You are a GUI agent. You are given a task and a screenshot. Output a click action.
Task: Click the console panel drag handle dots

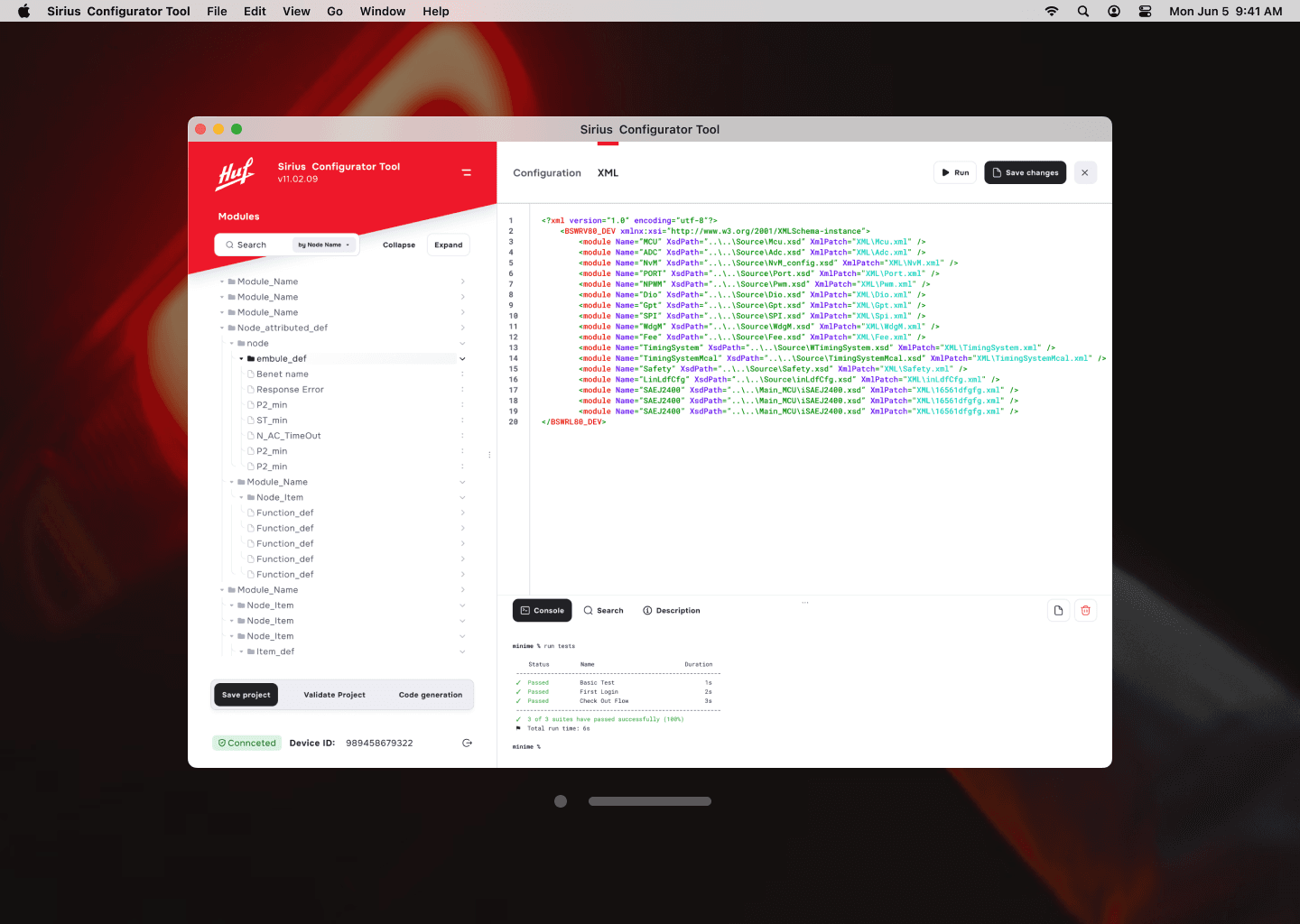[x=805, y=602]
